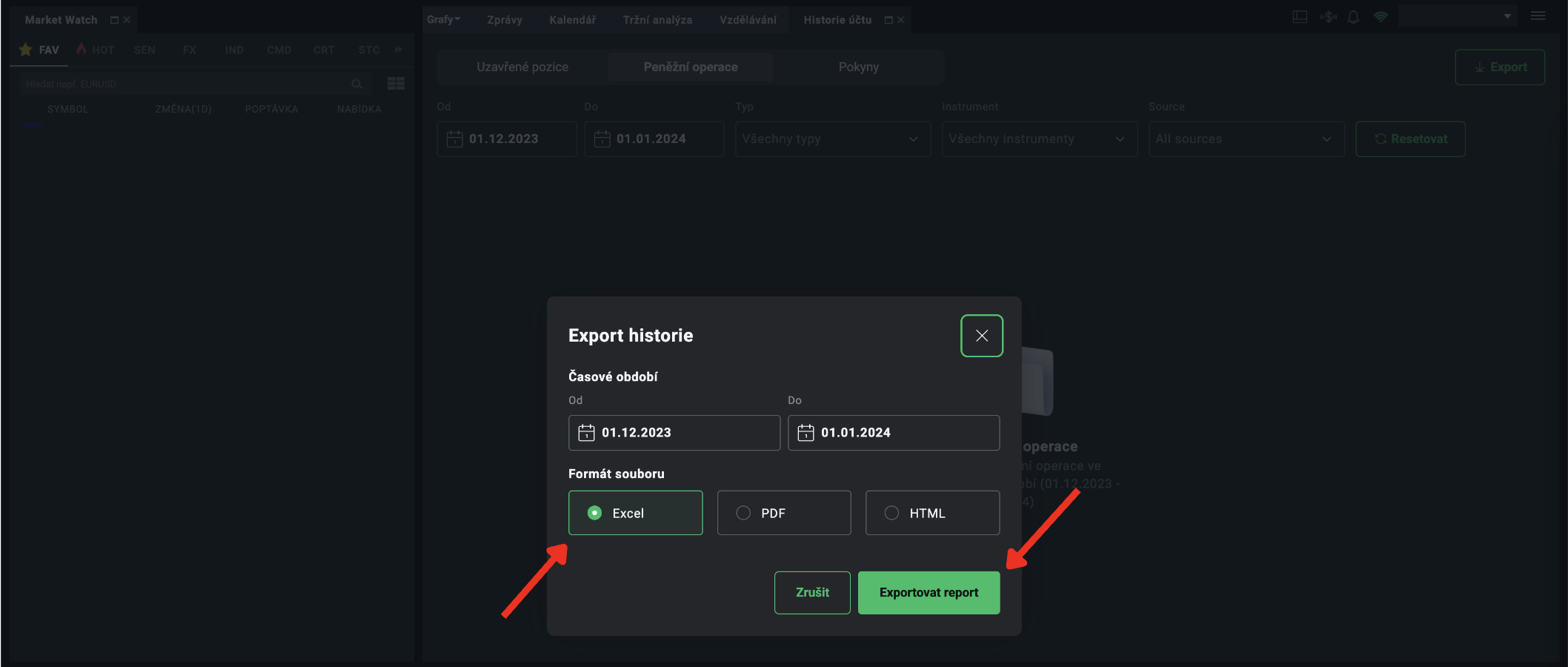
Task: Open the calendar icon in dialog Do field
Action: tap(805, 433)
